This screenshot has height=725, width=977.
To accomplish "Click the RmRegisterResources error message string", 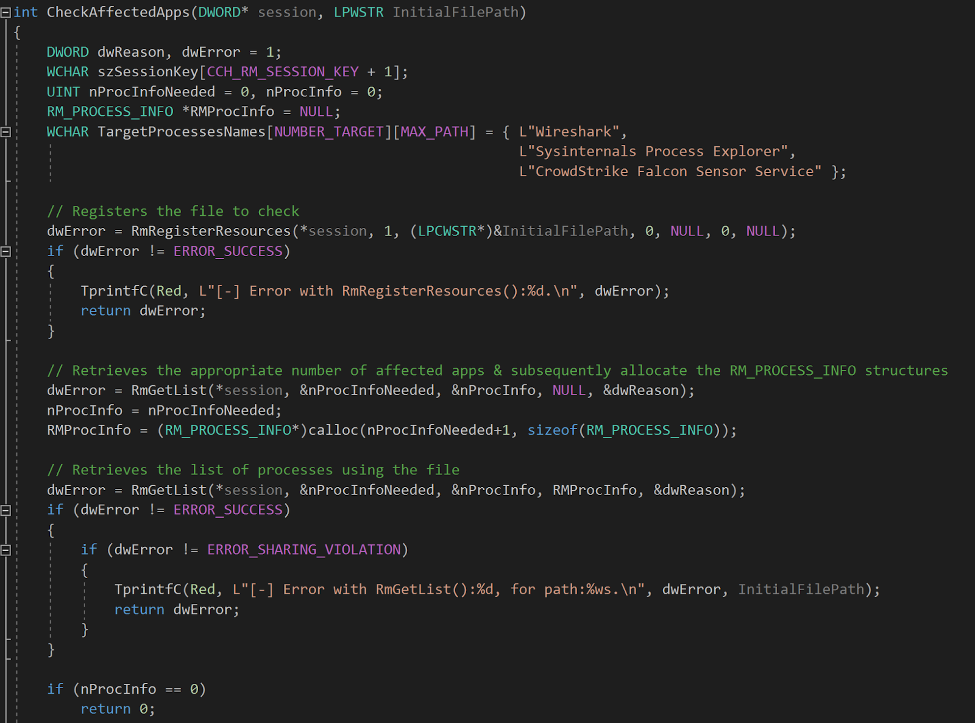I will click(x=388, y=291).
